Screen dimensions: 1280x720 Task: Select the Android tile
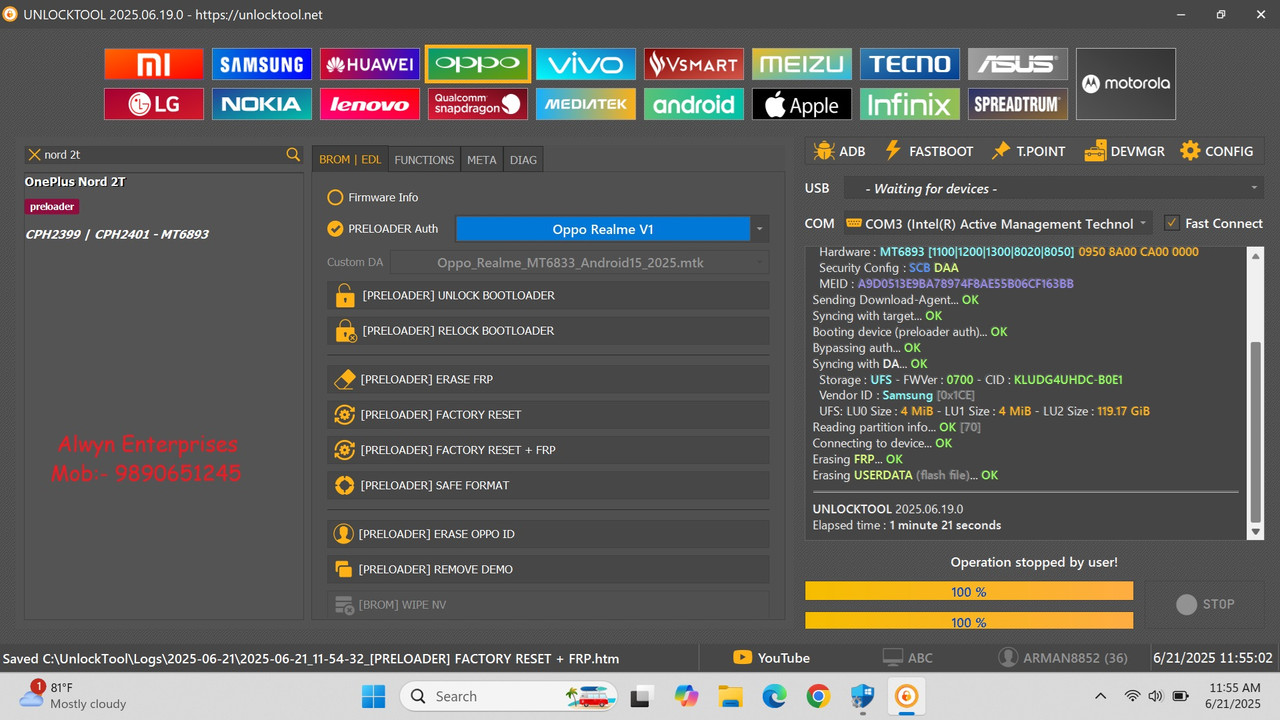coord(694,104)
